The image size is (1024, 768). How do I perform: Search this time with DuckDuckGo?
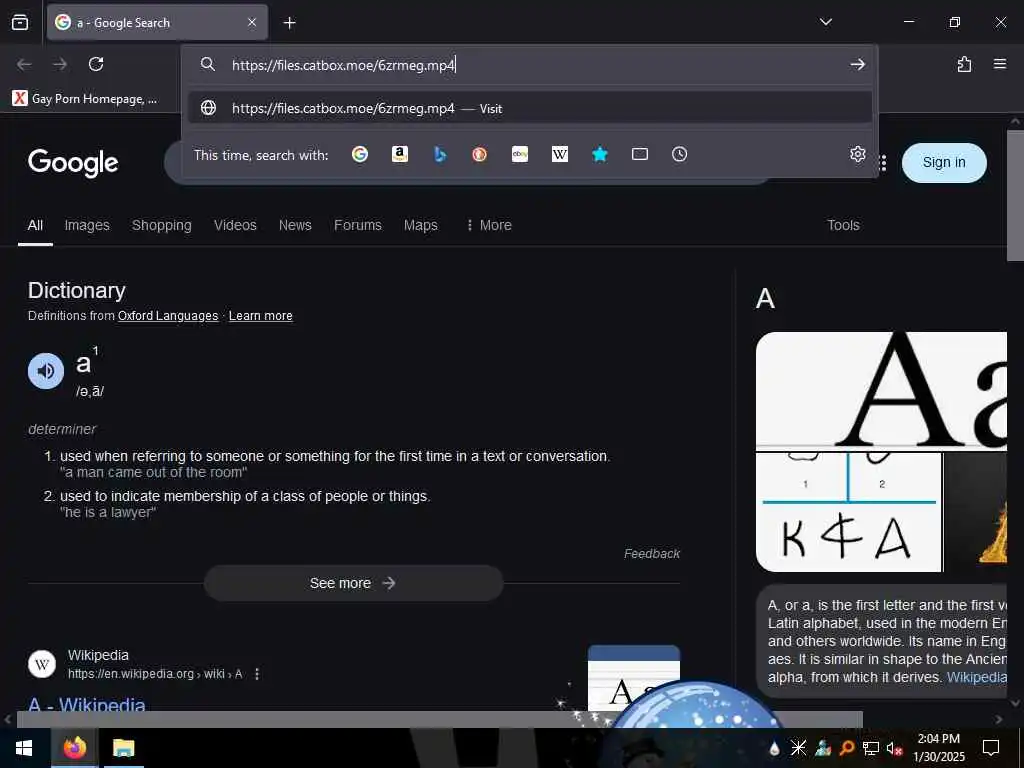479,154
